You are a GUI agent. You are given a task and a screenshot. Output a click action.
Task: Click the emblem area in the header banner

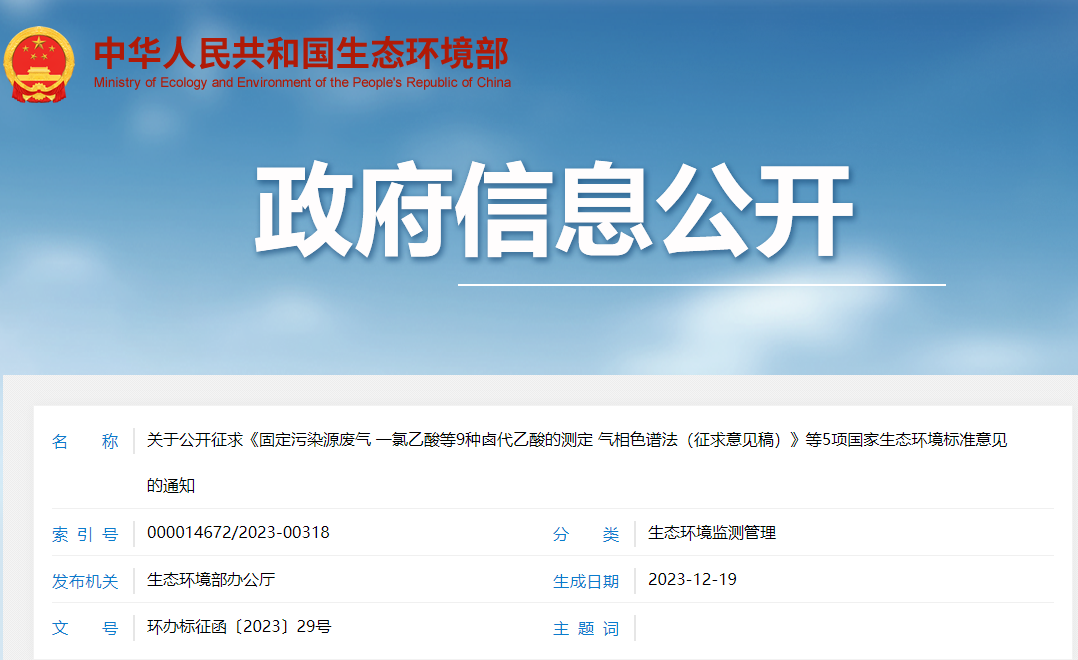coord(40,64)
